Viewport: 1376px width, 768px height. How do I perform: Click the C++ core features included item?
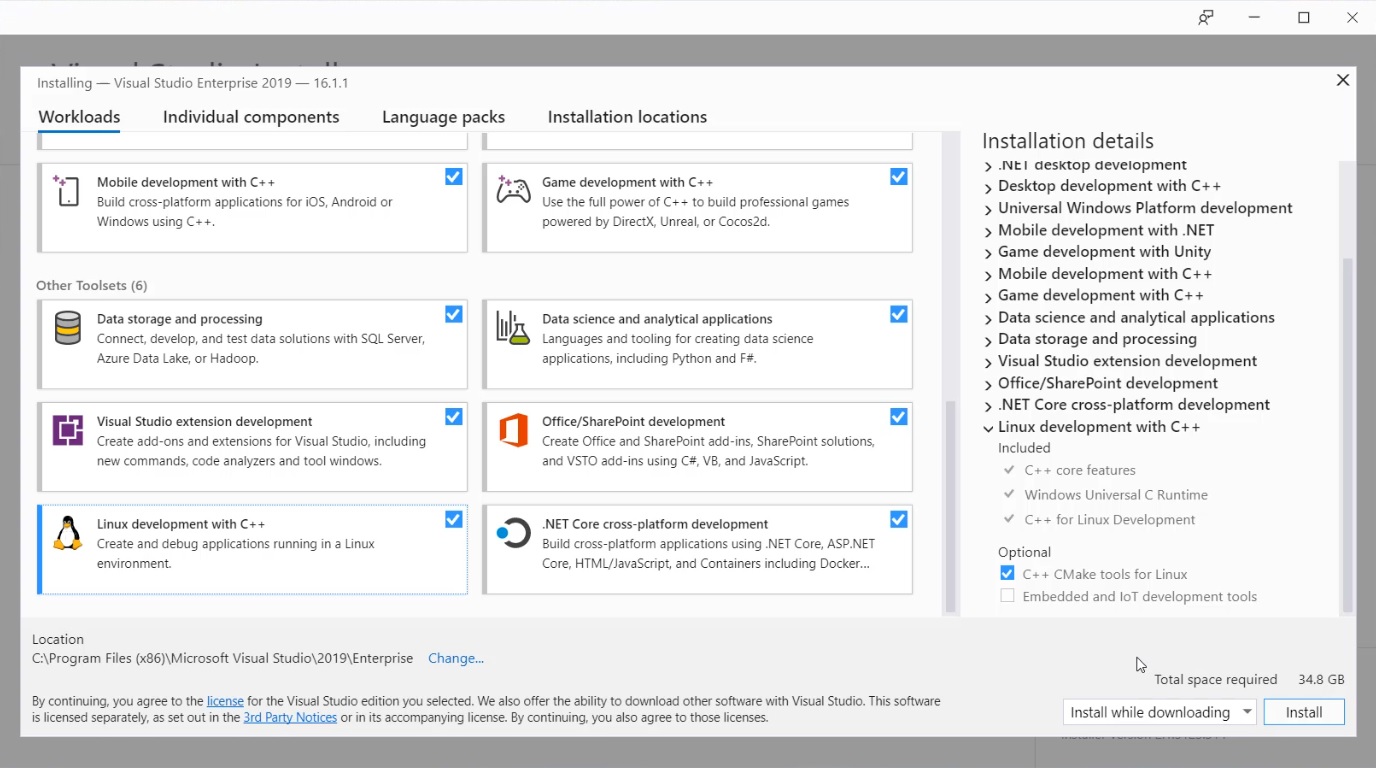1080,470
